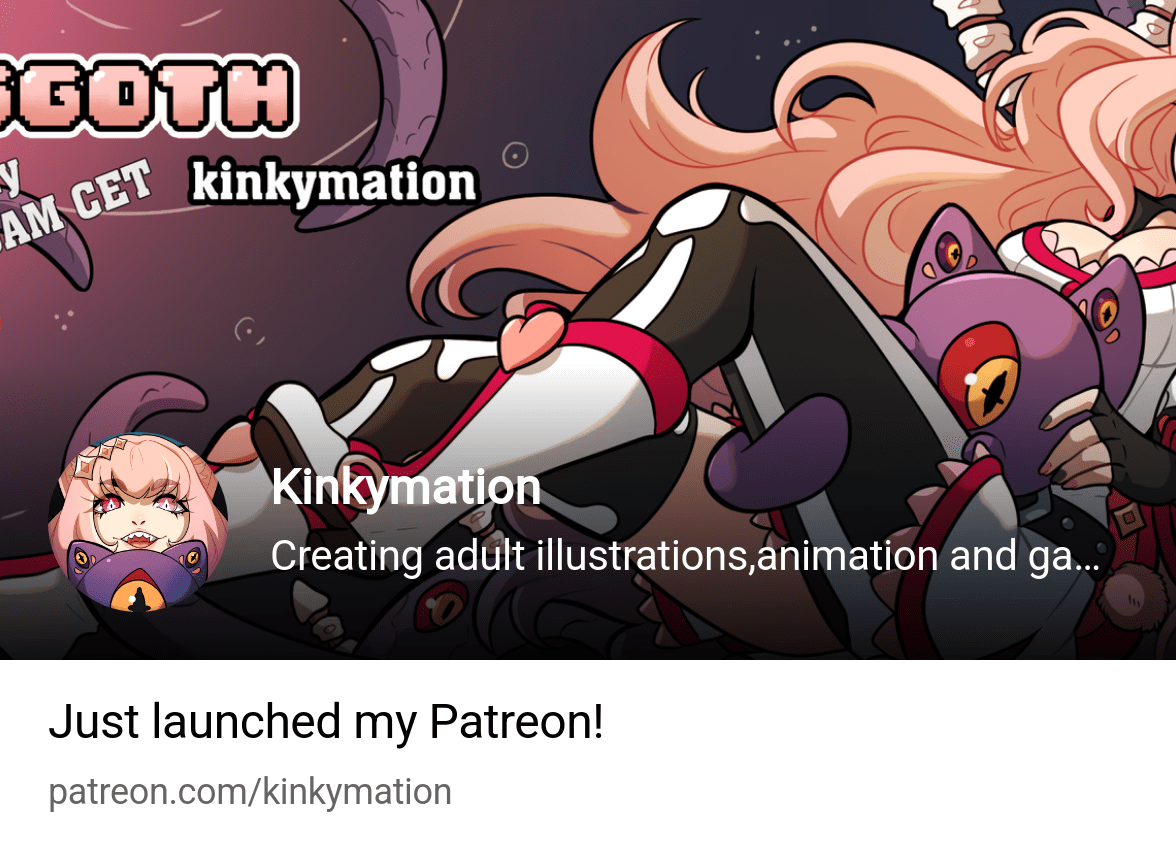Viewport: 1176px width, 852px height.
Task: Open the 'Creating adult illustrations' description text
Action: click(685, 556)
